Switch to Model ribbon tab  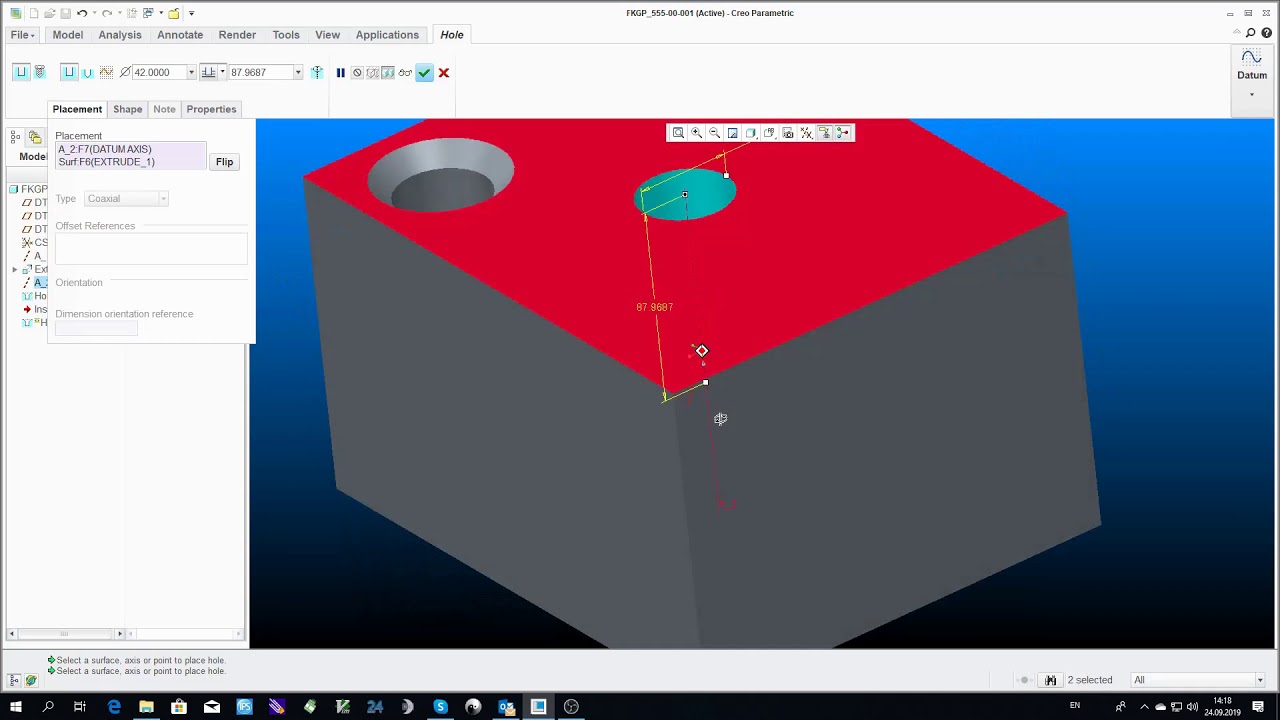pyautogui.click(x=68, y=35)
